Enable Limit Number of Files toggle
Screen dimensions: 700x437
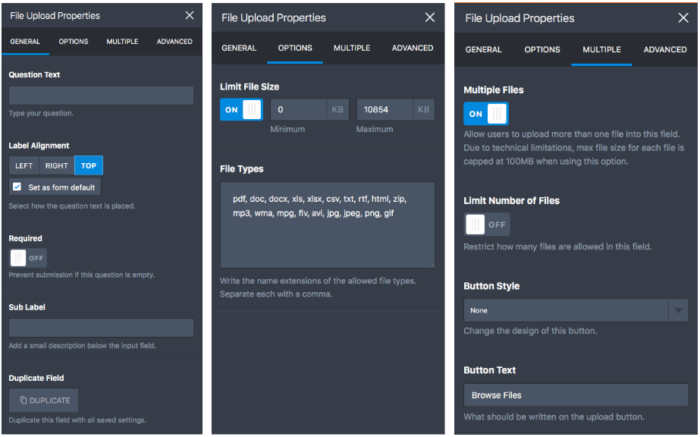click(486, 224)
